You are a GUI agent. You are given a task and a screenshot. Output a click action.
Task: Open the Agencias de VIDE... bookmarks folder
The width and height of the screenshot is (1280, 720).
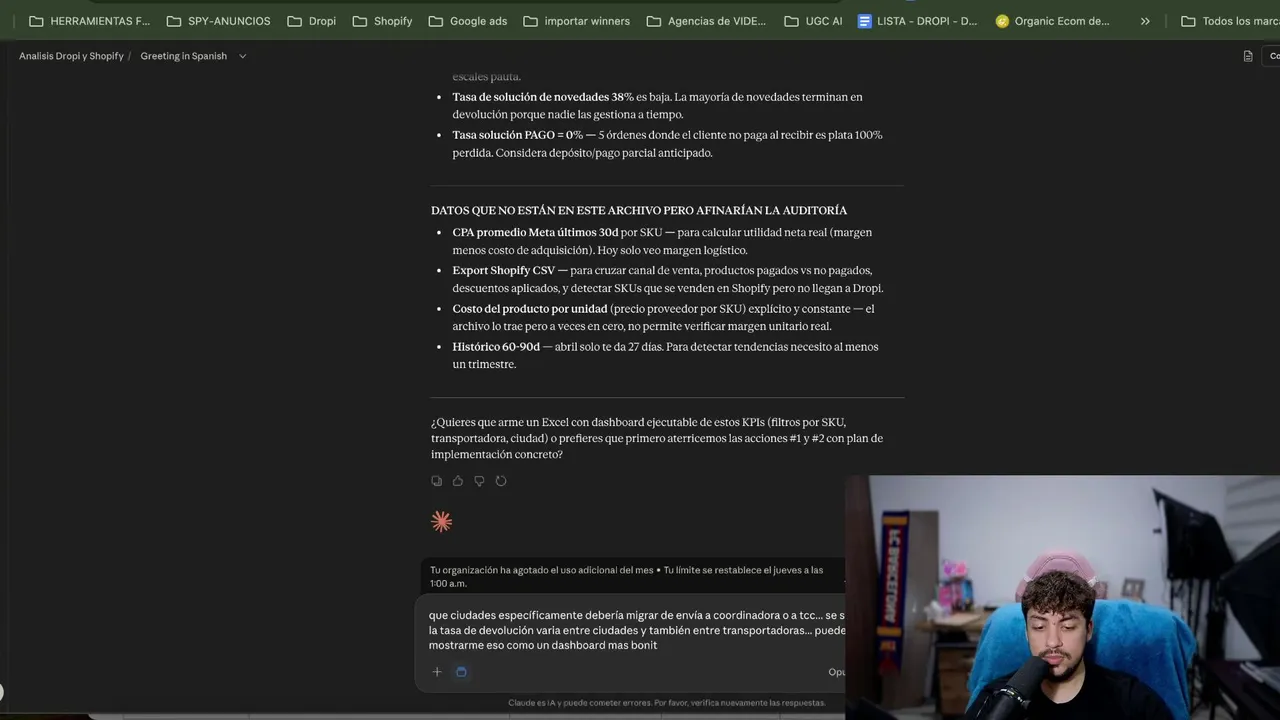coord(706,21)
